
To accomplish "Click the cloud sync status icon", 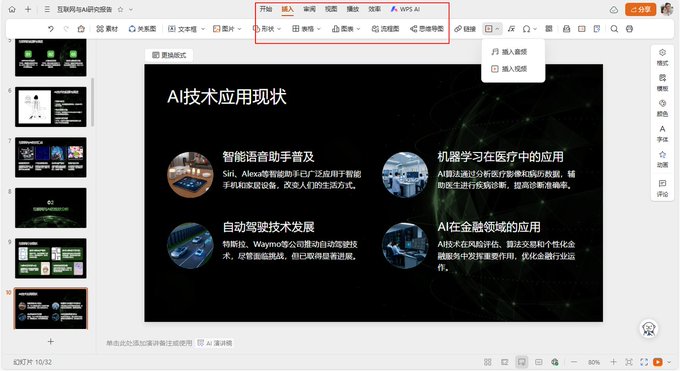I will pyautogui.click(x=614, y=10).
